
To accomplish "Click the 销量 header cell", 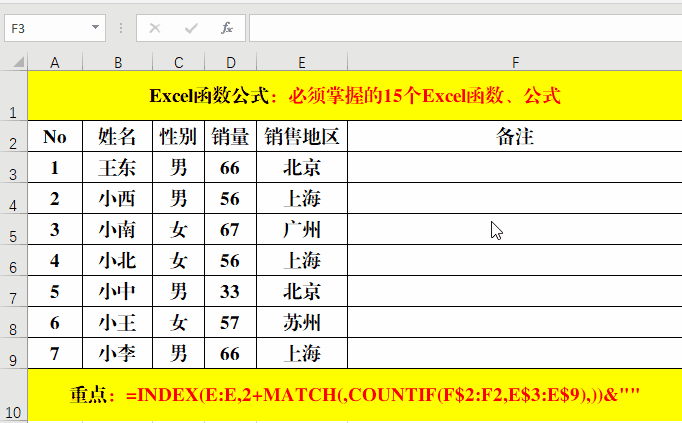I will tap(231, 137).
